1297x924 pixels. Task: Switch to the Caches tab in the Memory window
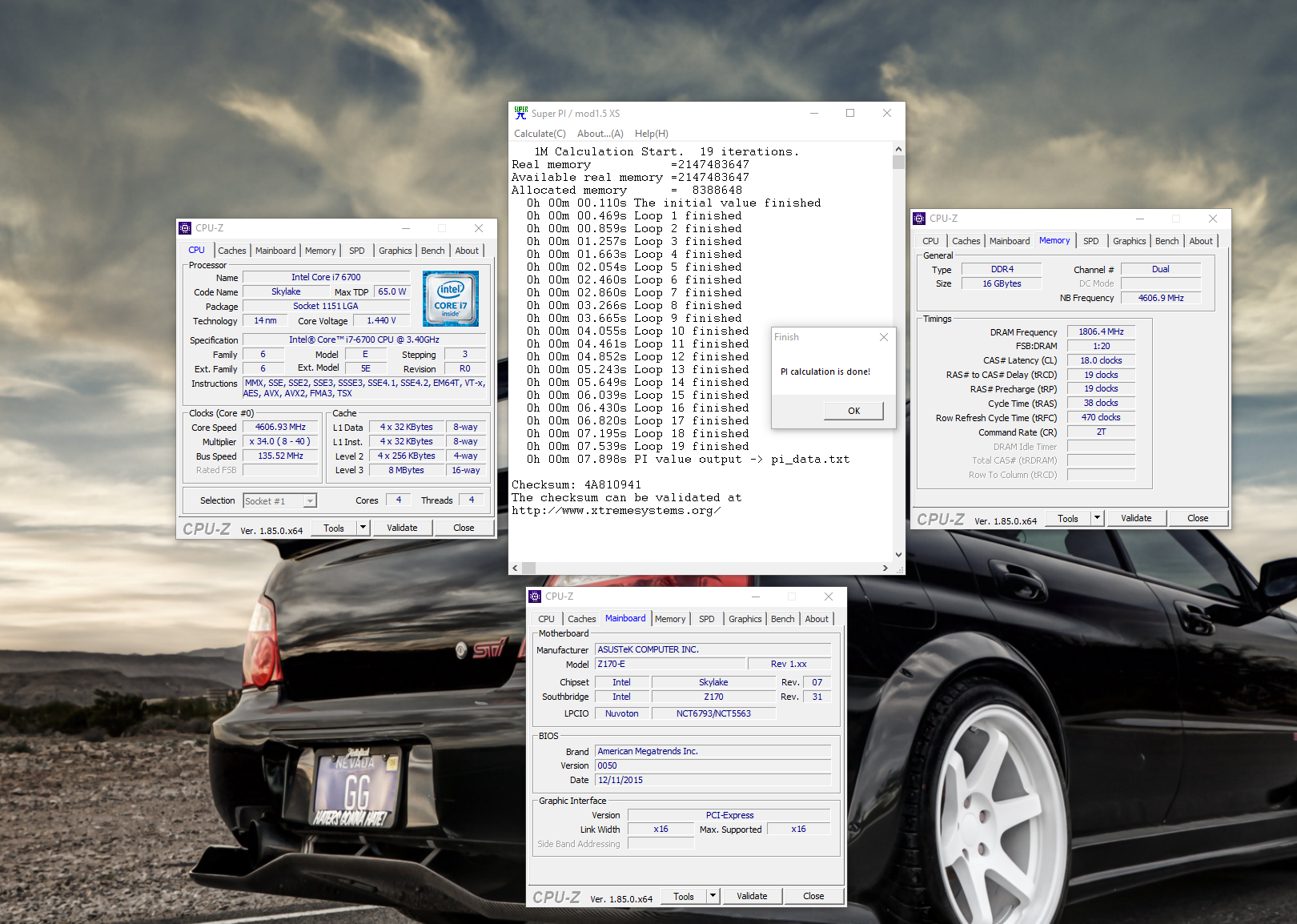coord(966,241)
